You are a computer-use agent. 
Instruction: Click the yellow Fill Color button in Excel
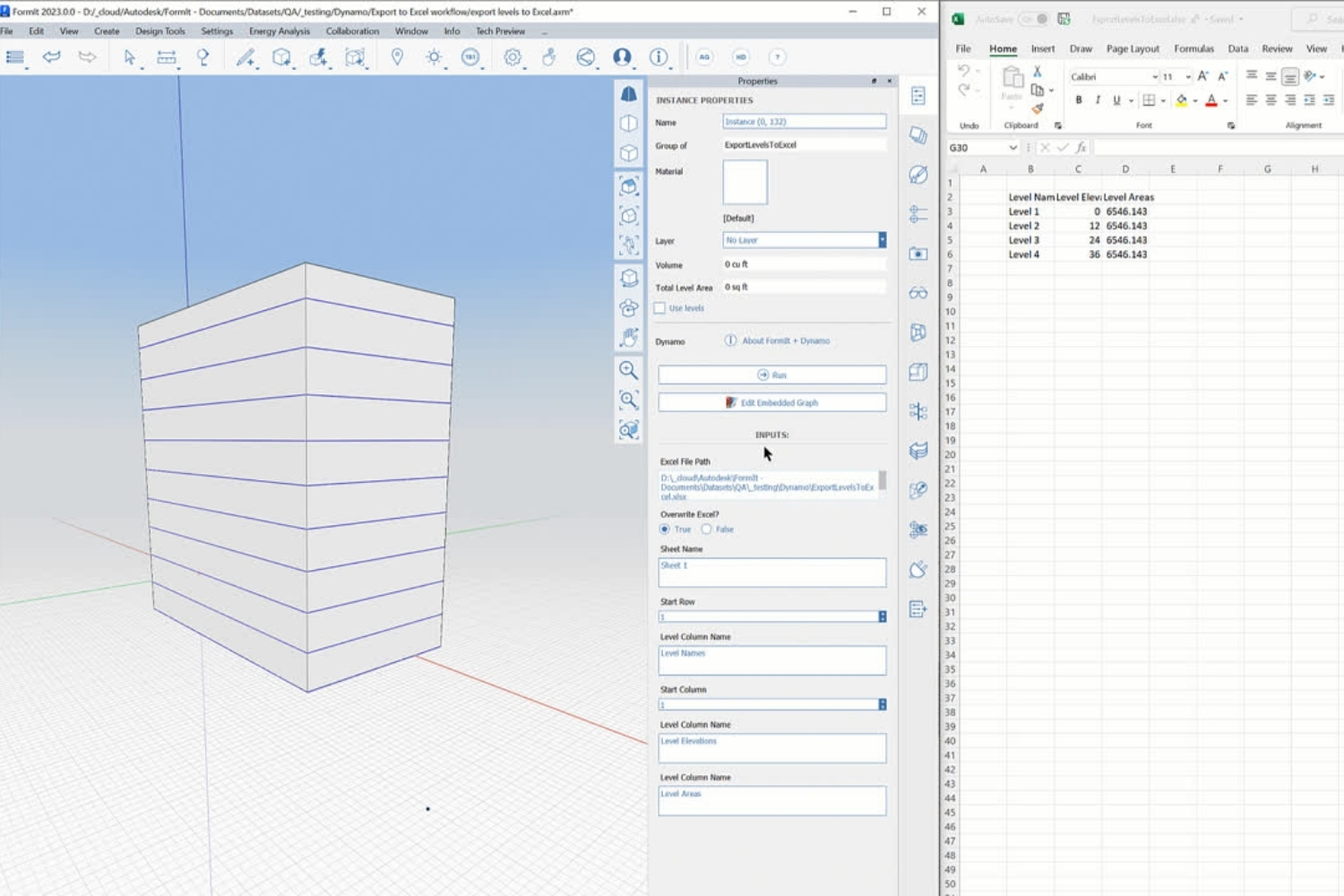pyautogui.click(x=1182, y=100)
